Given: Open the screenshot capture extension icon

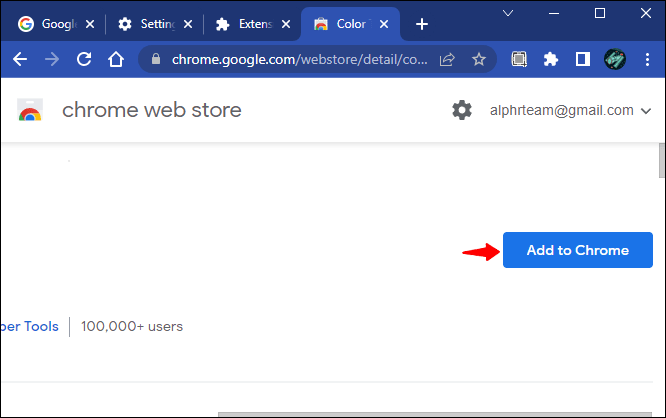Looking at the screenshot, I should pyautogui.click(x=519, y=59).
